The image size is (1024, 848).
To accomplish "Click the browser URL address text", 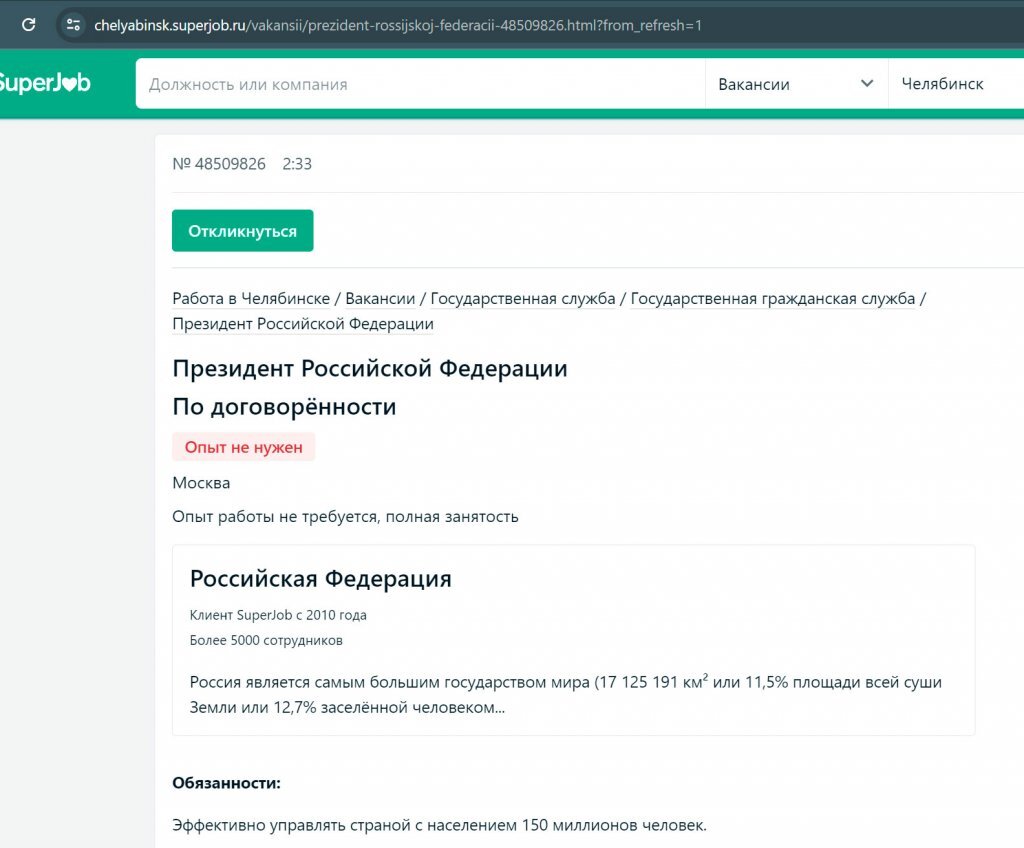I will pyautogui.click(x=398, y=25).
